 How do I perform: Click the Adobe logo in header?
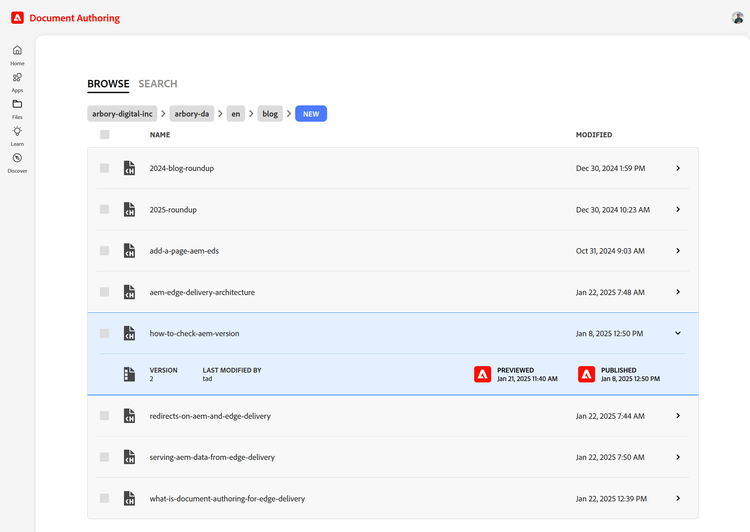coord(17,18)
